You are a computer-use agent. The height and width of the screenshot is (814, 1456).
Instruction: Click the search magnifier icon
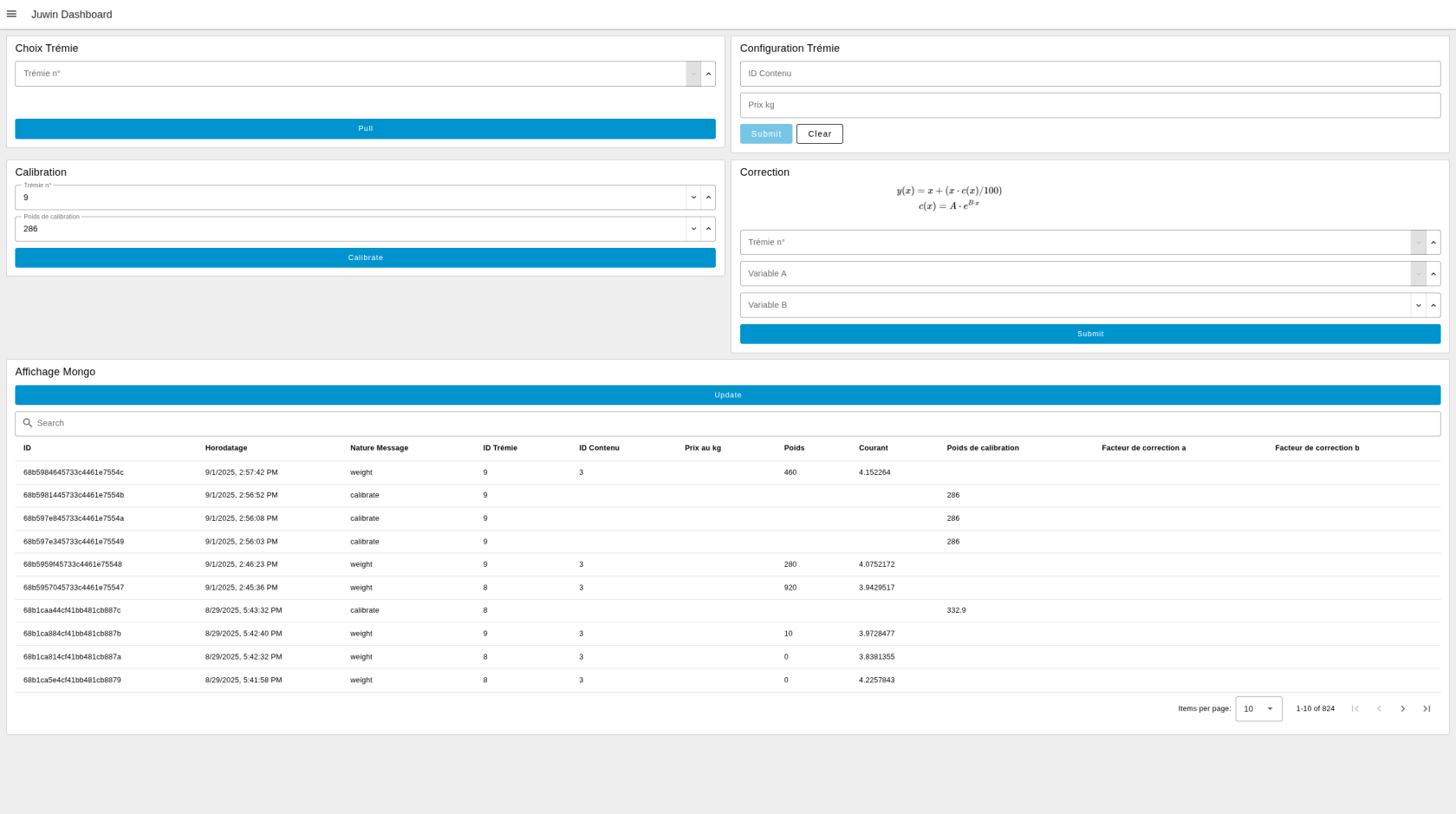pyautogui.click(x=28, y=423)
